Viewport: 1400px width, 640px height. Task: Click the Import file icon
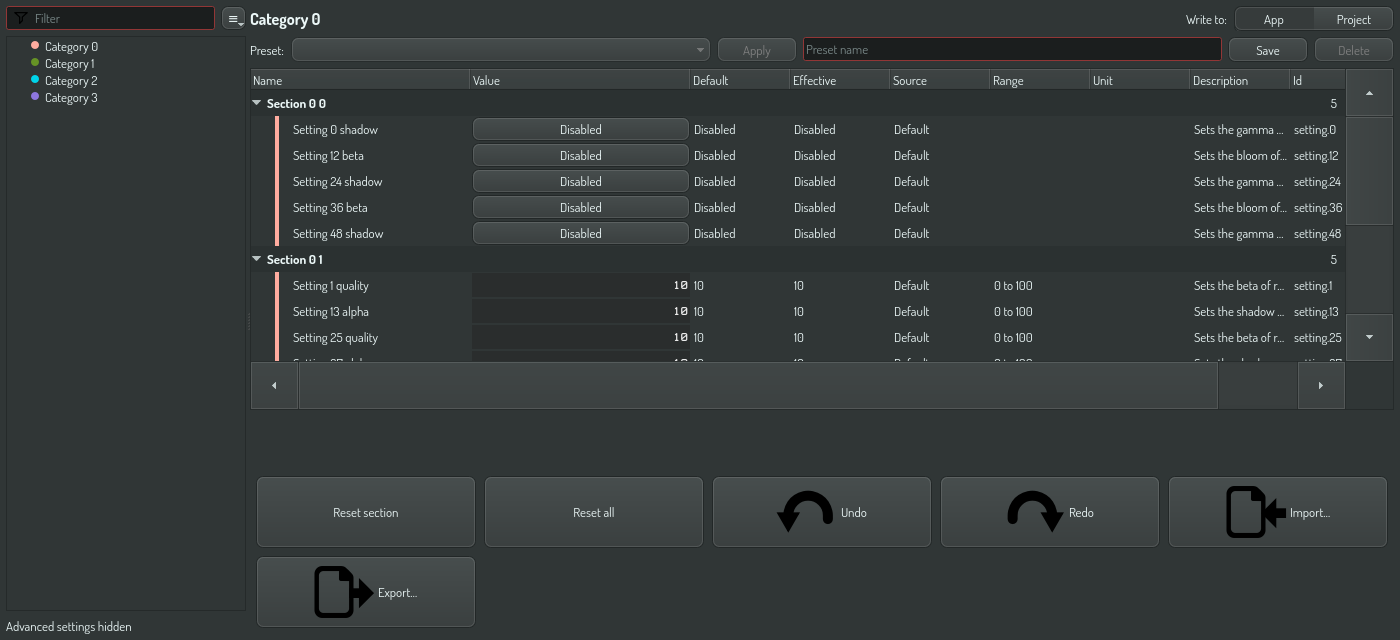(1255, 512)
